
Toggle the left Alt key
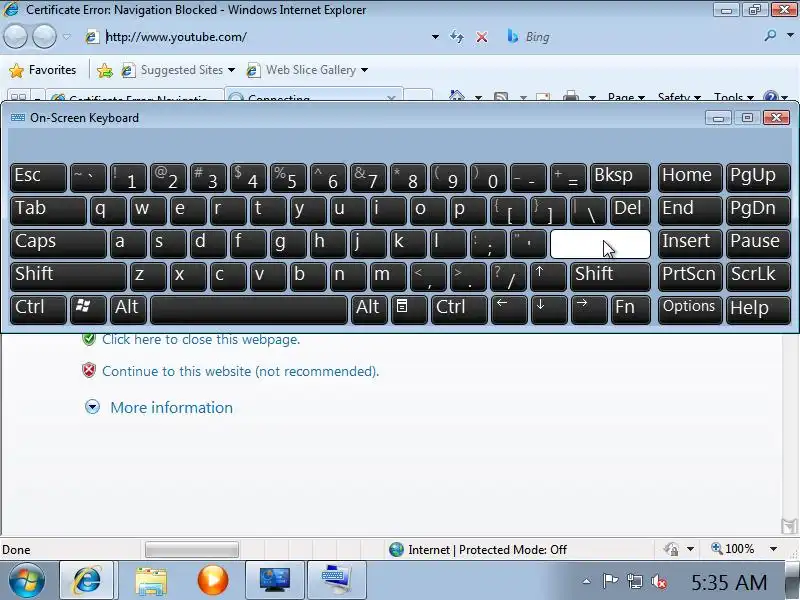pos(128,309)
